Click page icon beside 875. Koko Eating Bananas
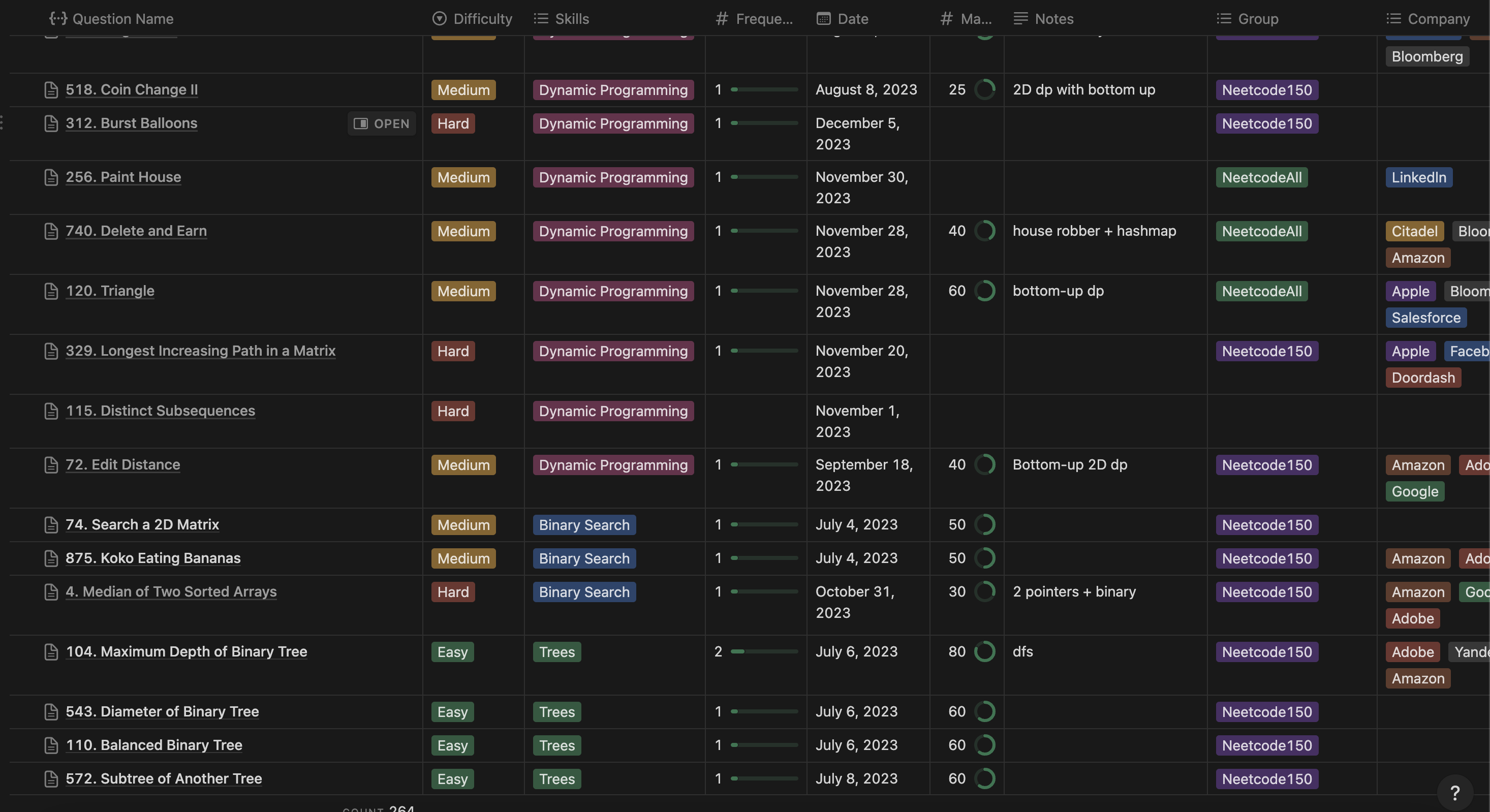The width and height of the screenshot is (1490, 812). click(51, 558)
